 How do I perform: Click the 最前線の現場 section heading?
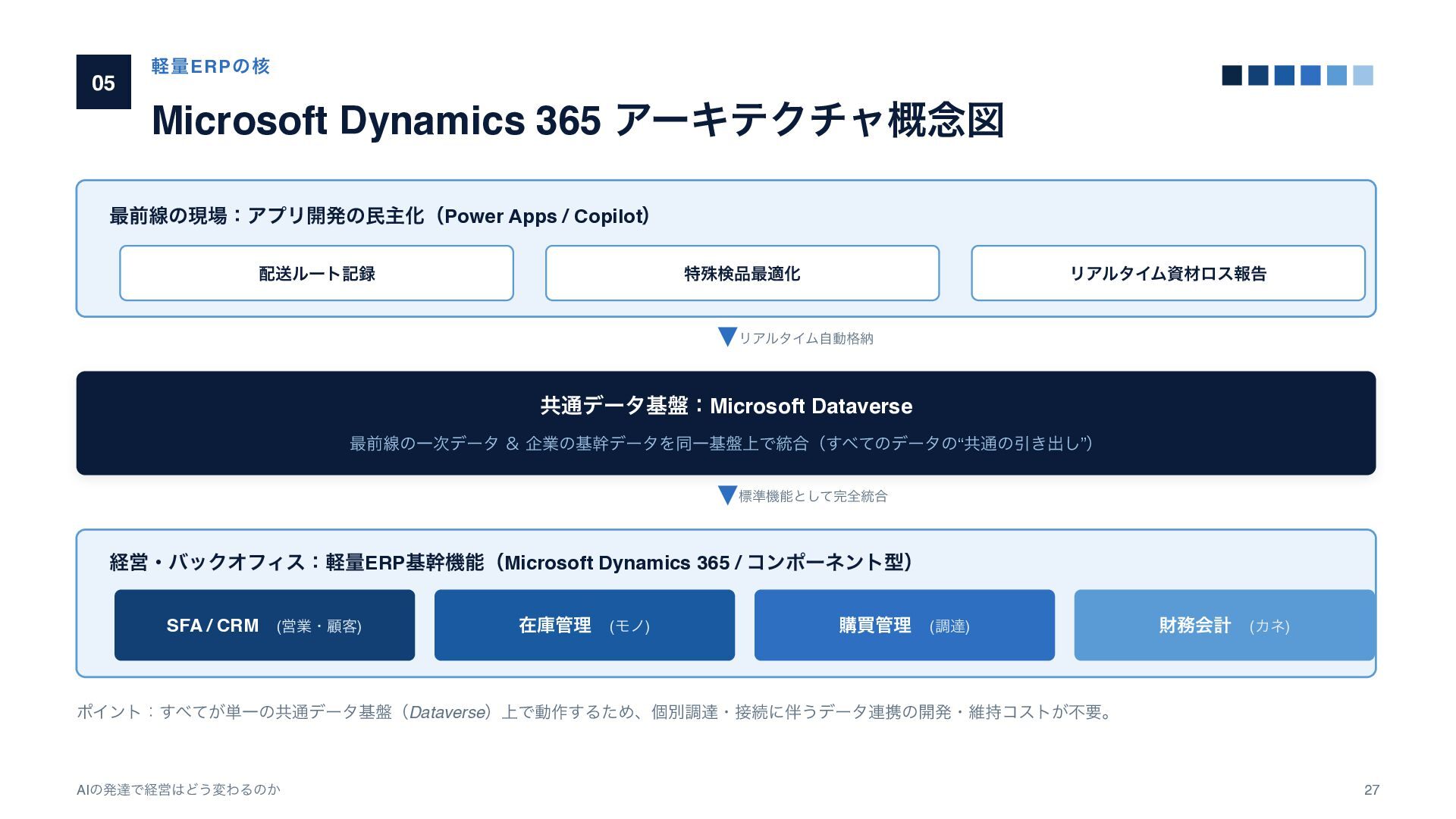[380, 216]
